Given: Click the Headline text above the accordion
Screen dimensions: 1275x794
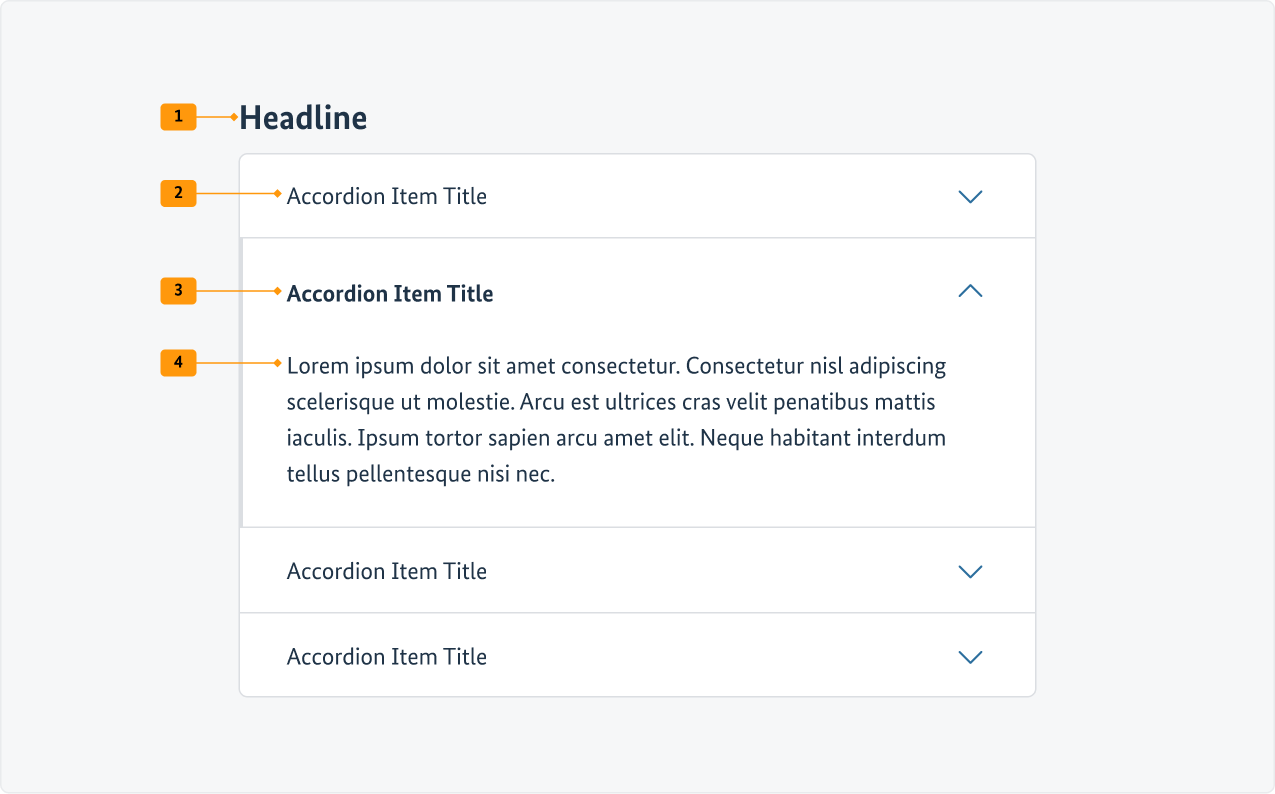Looking at the screenshot, I should pyautogui.click(x=303, y=118).
